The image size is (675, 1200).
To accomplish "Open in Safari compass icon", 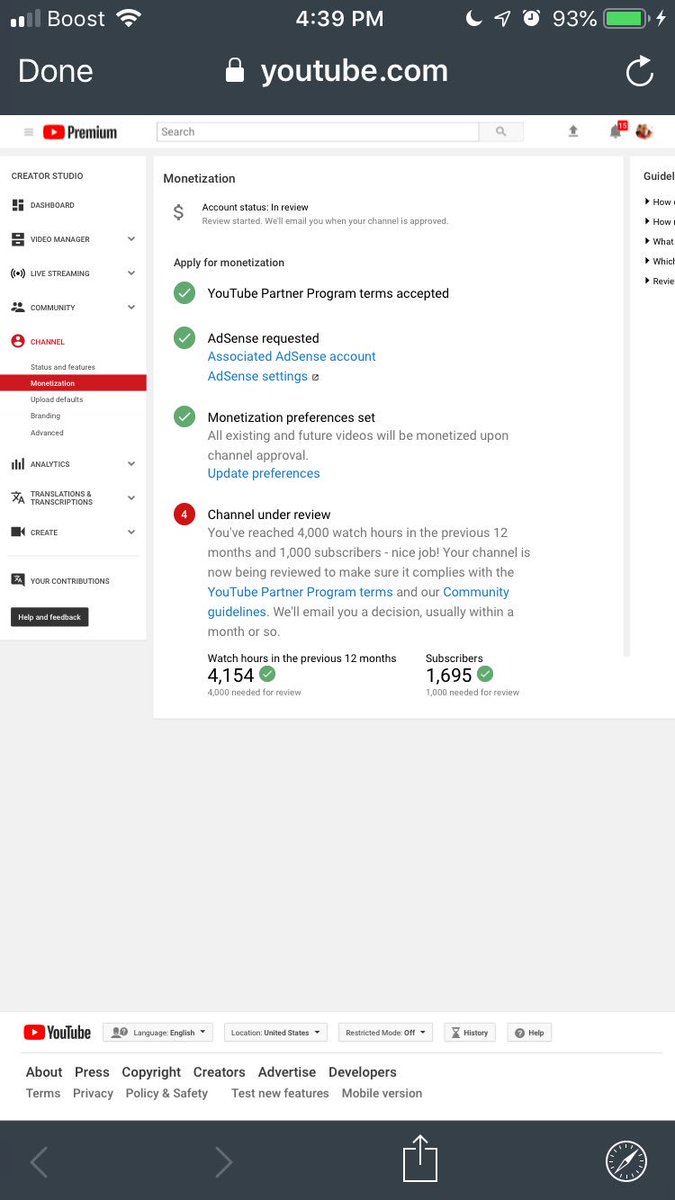I will (626, 1161).
